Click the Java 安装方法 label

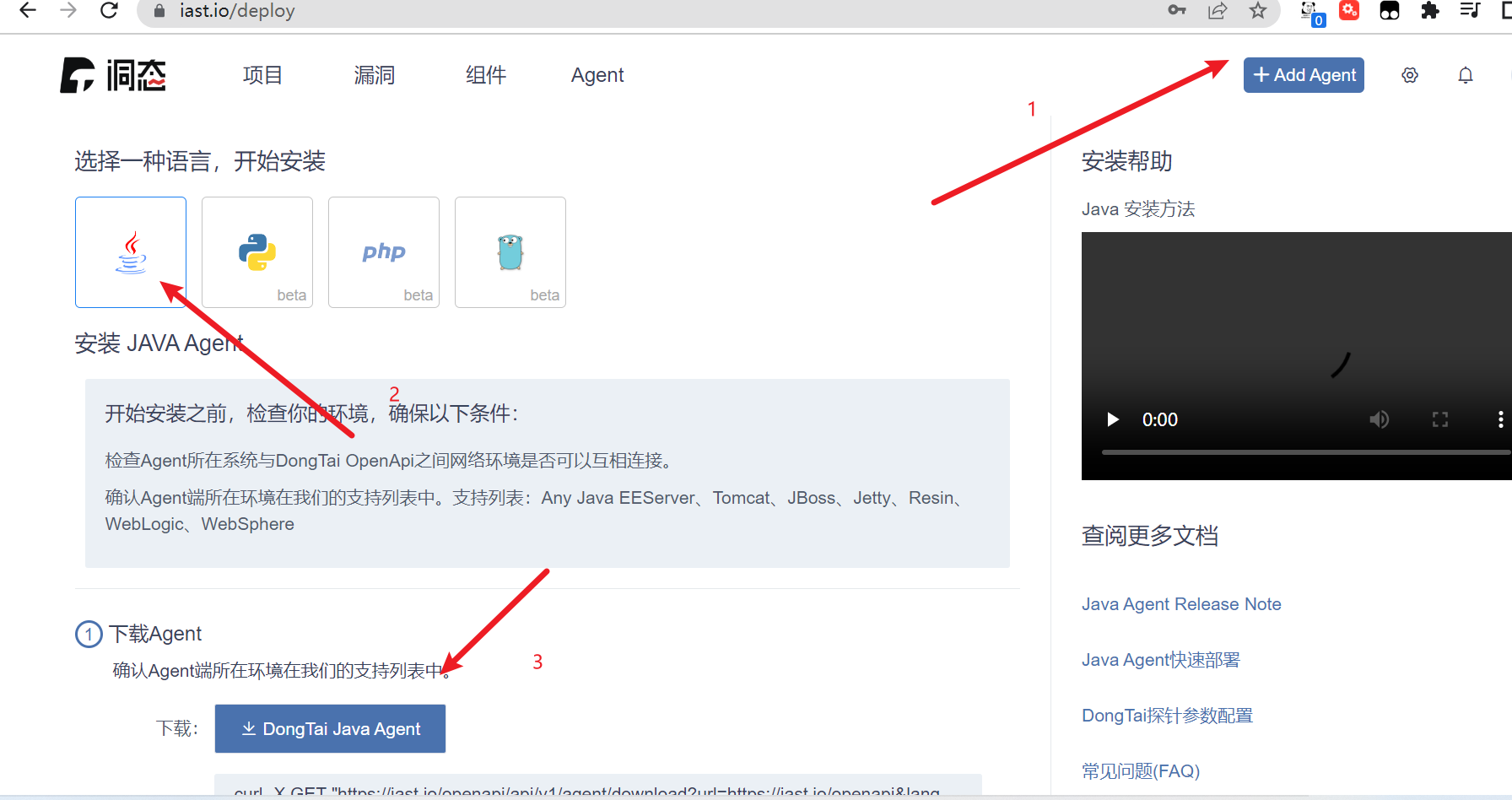pos(1138,209)
